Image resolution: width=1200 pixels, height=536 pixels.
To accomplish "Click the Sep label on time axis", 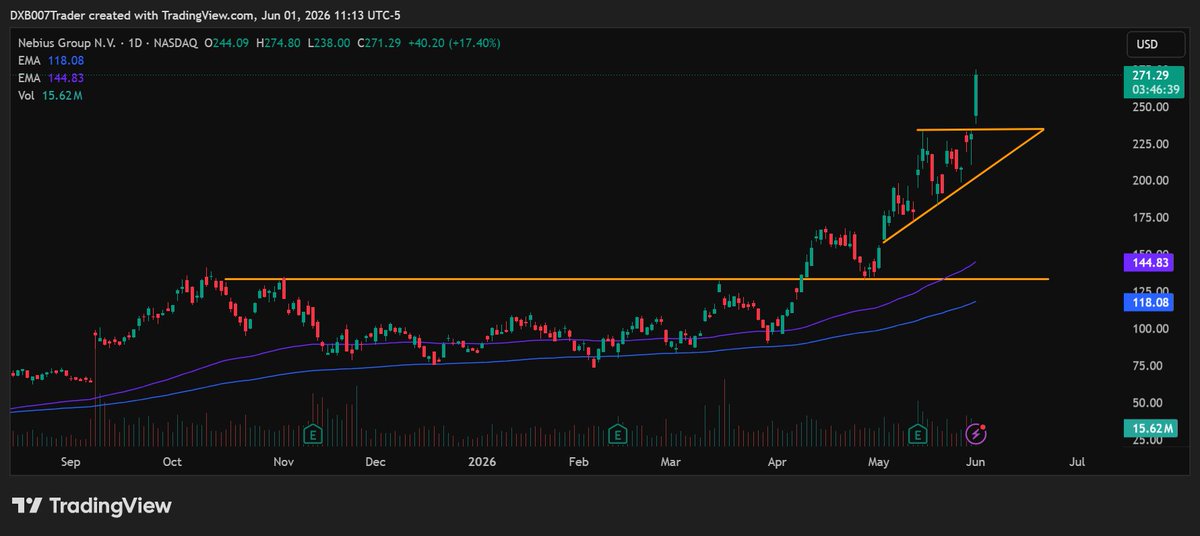I will pos(70,463).
